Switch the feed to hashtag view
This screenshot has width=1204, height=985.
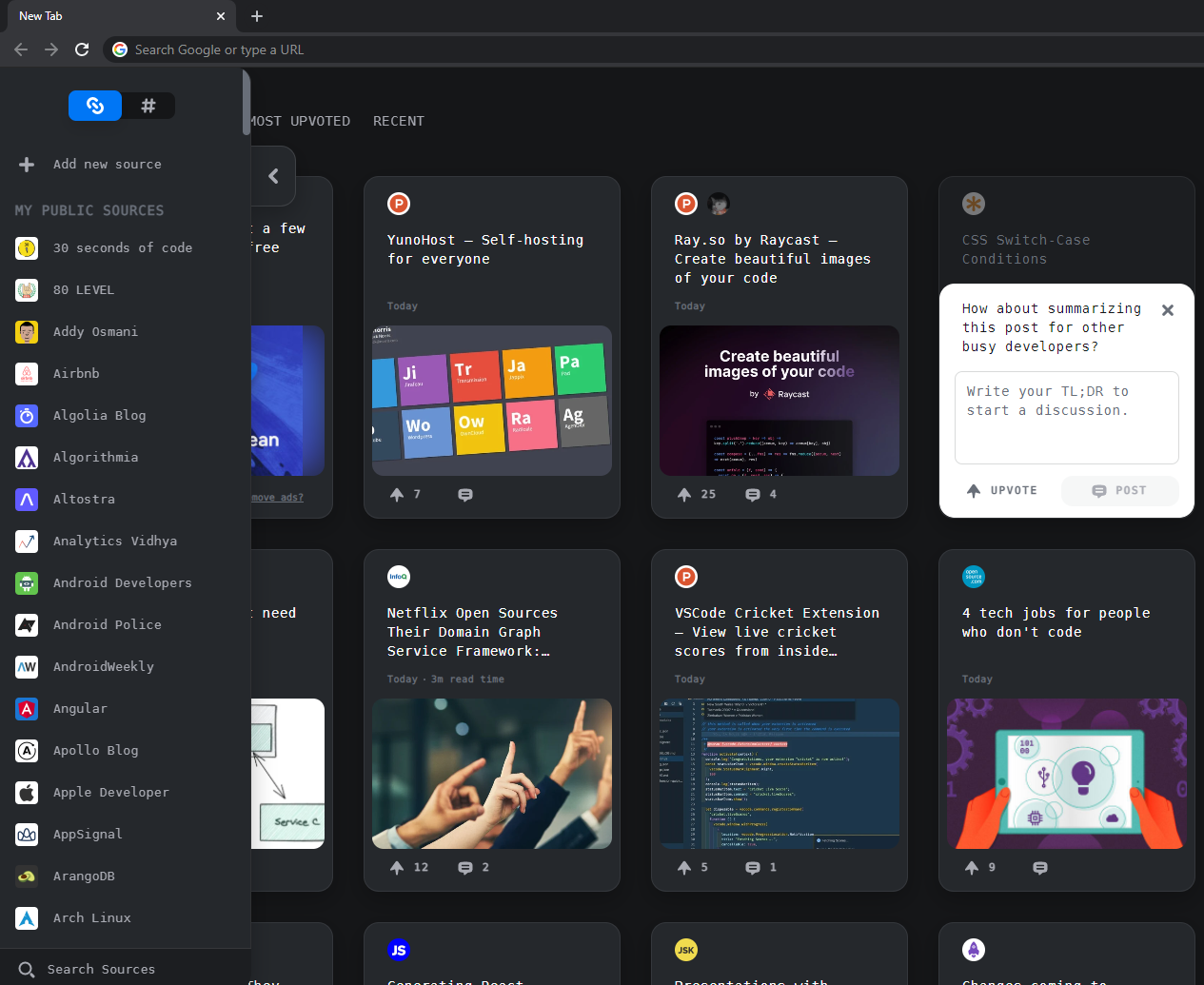point(148,106)
